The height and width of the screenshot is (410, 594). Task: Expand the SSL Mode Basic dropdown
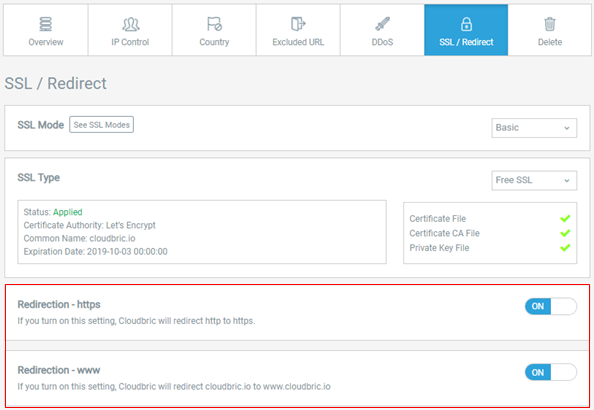534,128
